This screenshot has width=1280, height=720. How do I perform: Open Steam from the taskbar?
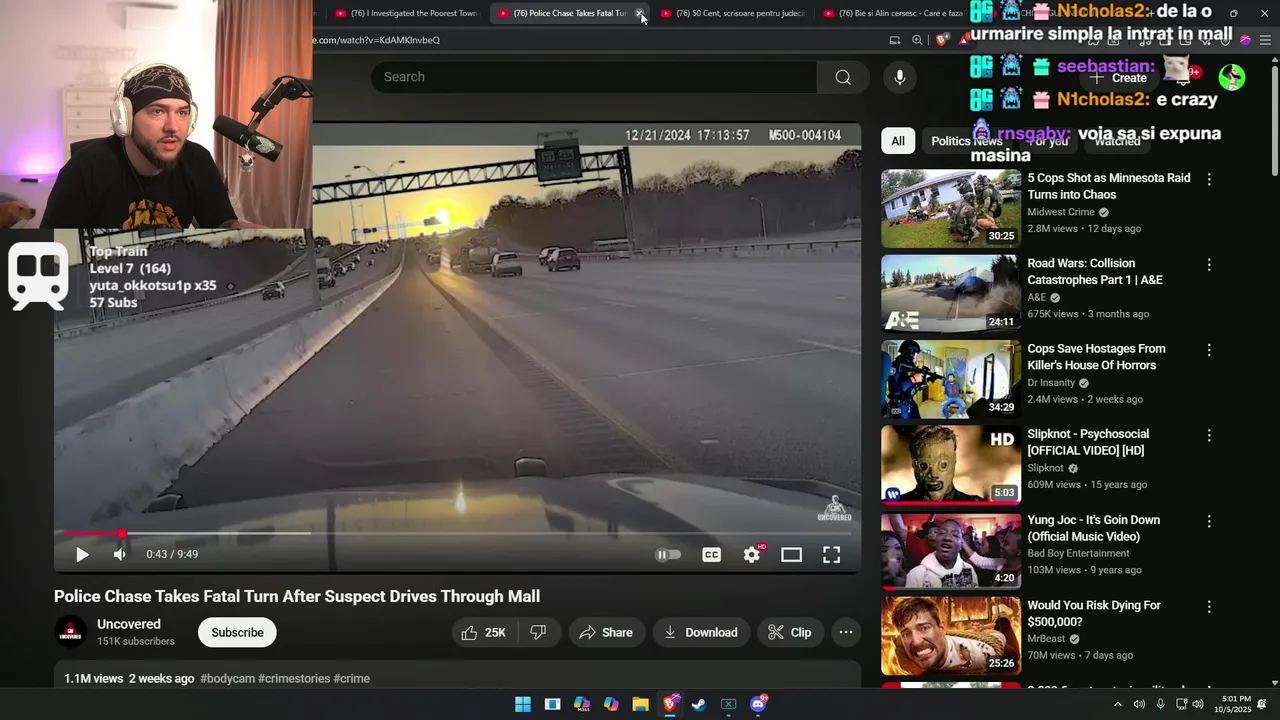click(x=699, y=704)
